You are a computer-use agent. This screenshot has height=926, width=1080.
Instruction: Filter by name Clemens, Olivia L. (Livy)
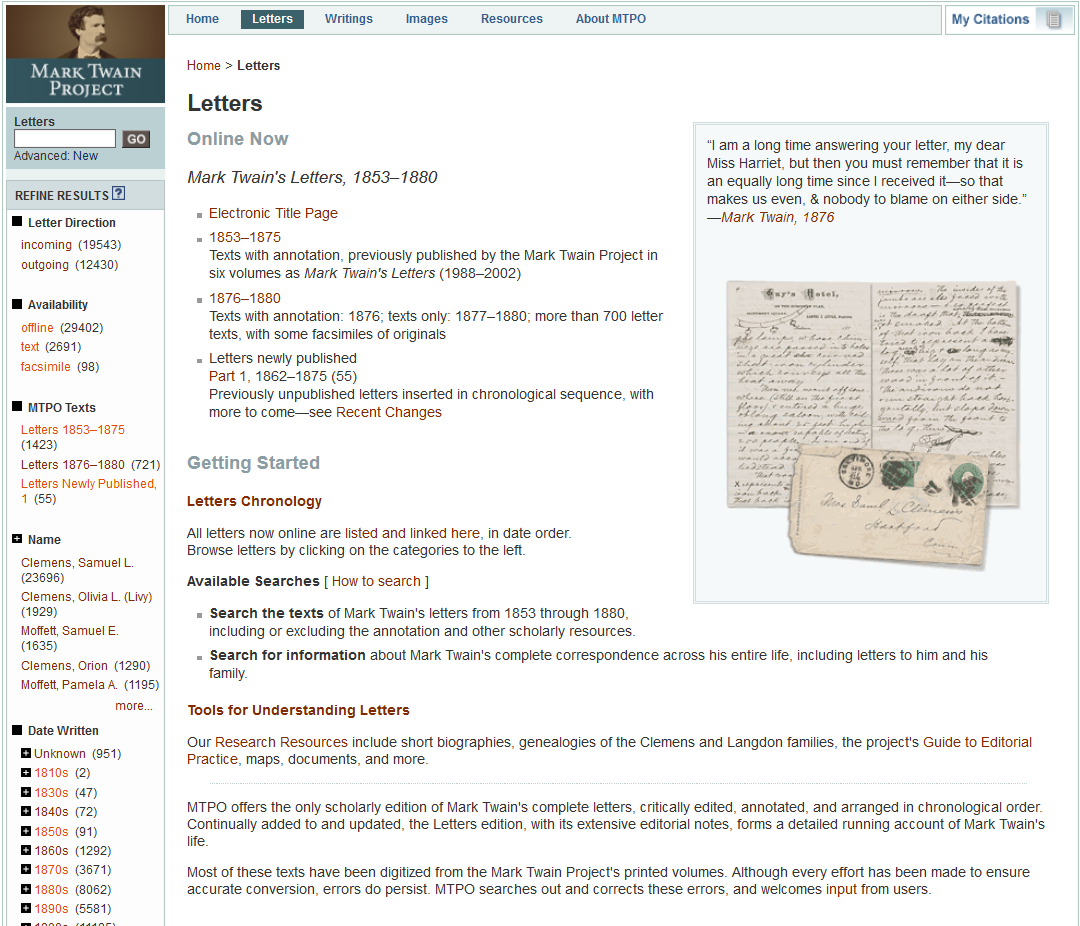pos(86,597)
